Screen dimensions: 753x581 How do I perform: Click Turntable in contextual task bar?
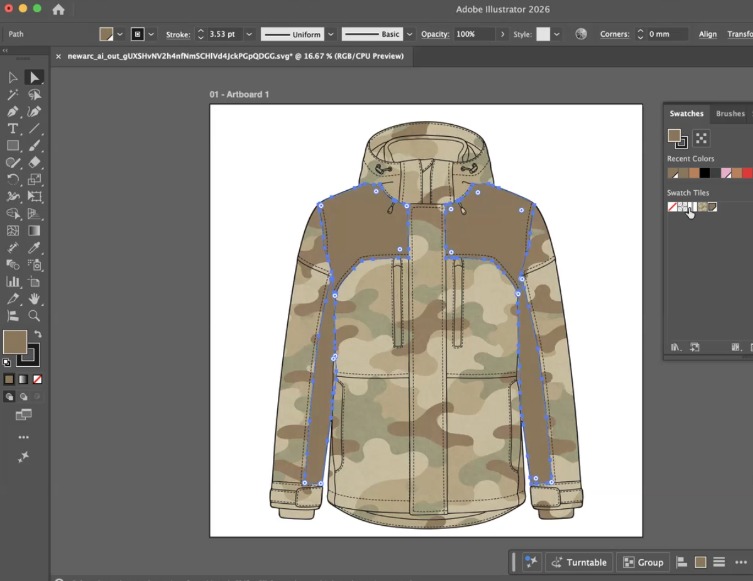click(579, 562)
